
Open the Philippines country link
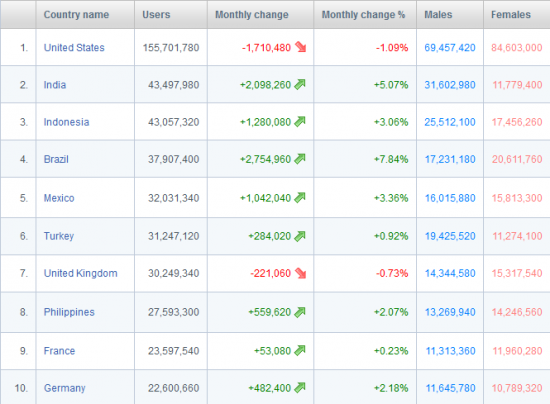pyautogui.click(x=69, y=312)
